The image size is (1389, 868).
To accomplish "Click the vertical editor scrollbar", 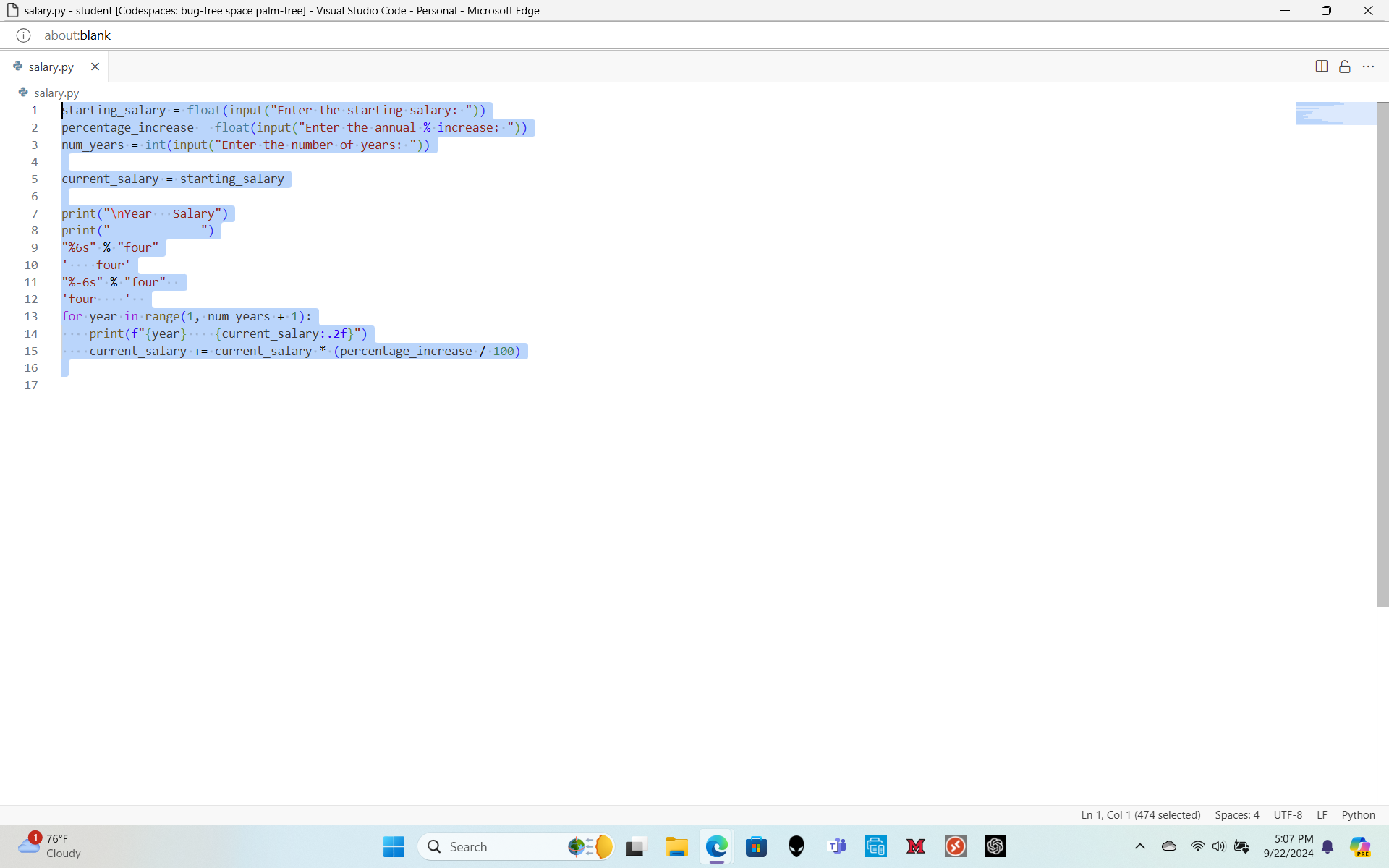I will (x=1382, y=354).
